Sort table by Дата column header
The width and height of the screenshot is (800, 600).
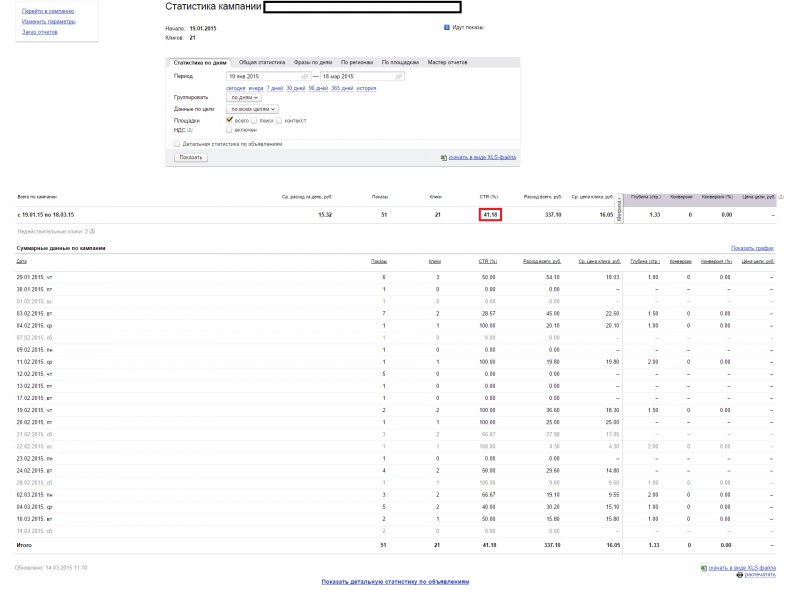21,262
